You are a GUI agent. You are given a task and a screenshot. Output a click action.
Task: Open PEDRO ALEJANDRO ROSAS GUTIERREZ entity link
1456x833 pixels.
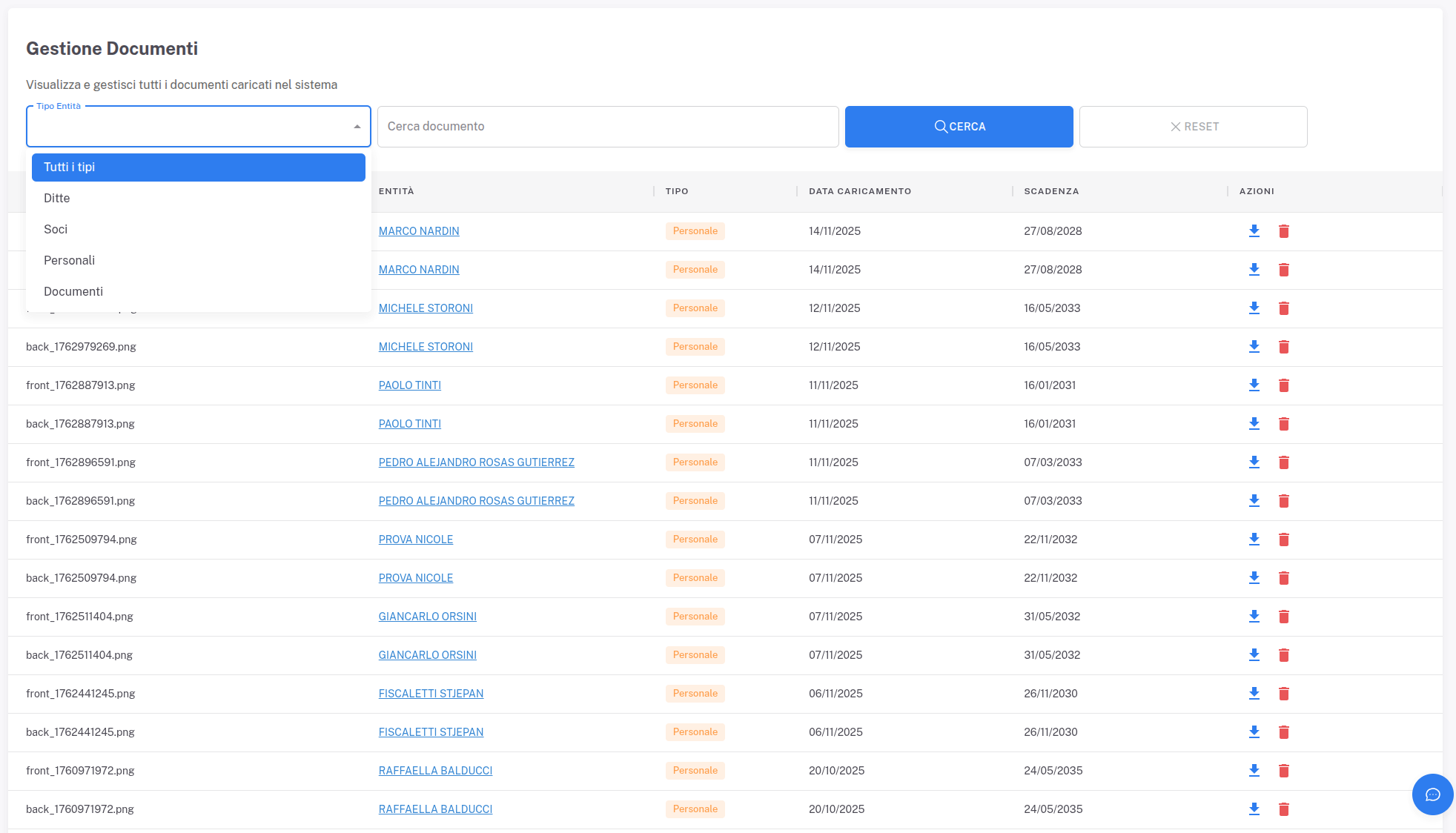pyautogui.click(x=476, y=462)
